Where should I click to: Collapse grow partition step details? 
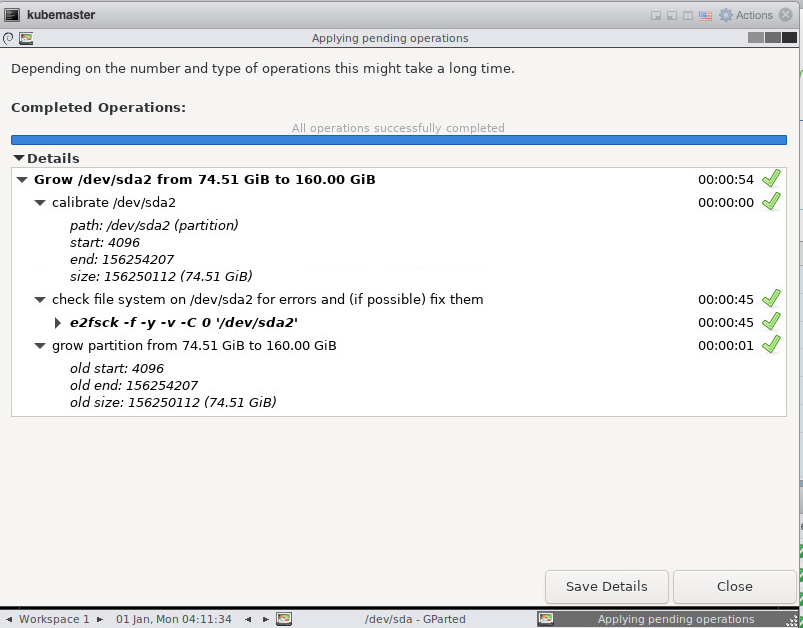[40, 346]
